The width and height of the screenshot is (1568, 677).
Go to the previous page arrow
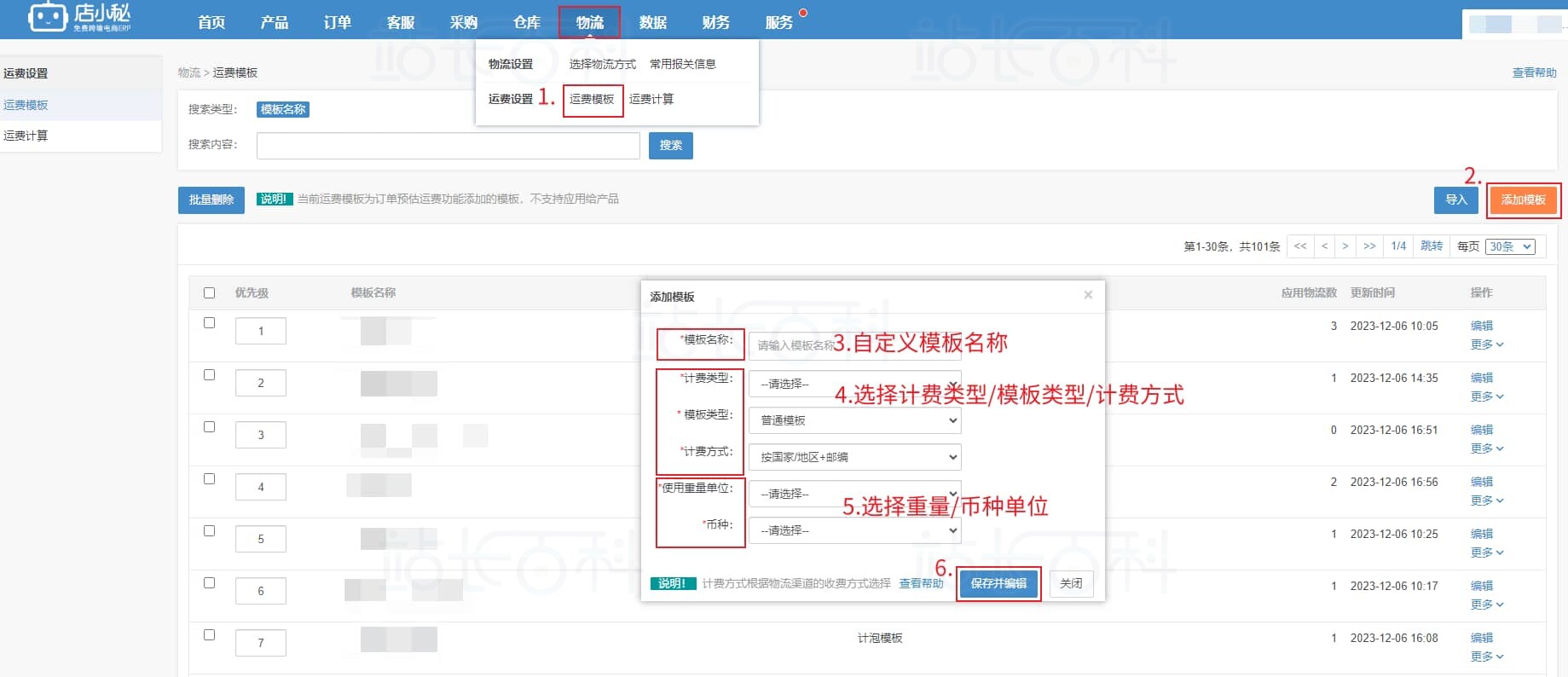pyautogui.click(x=1324, y=246)
